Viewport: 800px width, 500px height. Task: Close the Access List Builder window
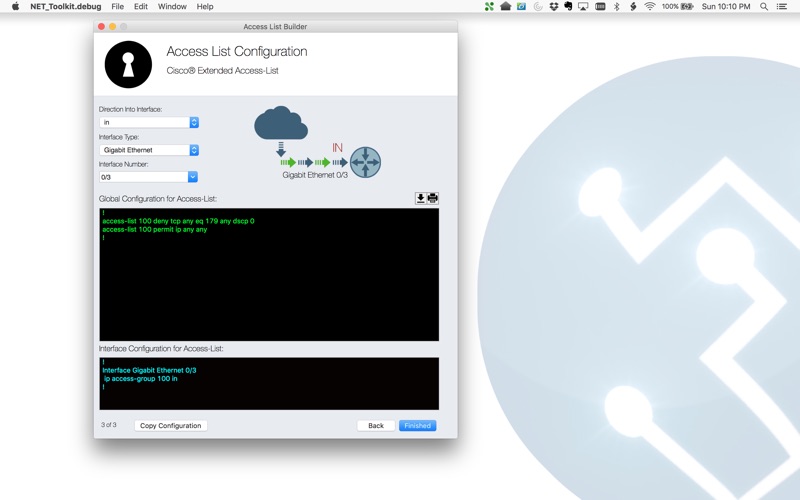click(x=102, y=27)
